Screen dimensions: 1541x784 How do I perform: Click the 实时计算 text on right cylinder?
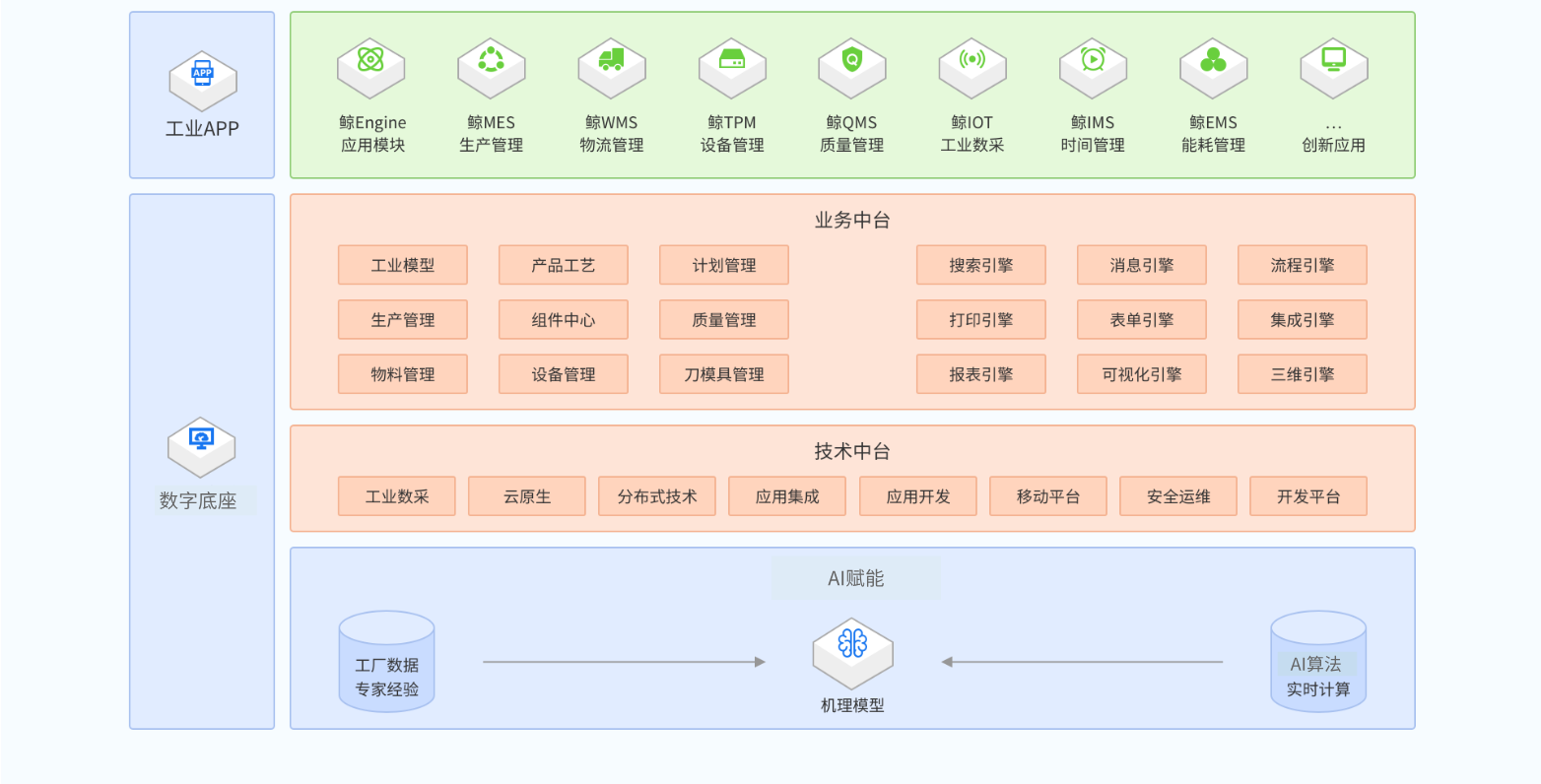point(1318,689)
